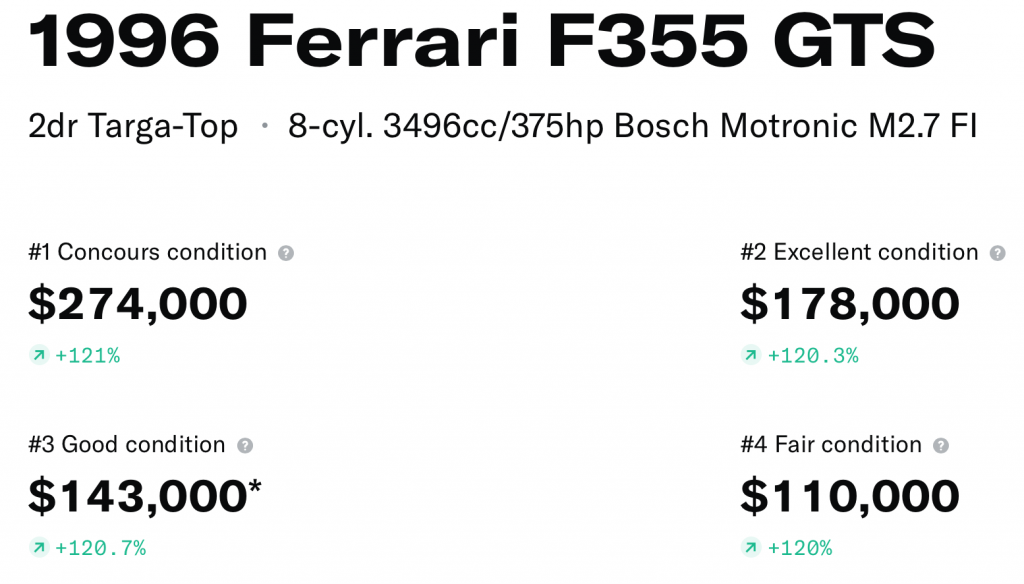Click the help icon beside Good condition
Screen dimensions: 1024x584
[x=245, y=445]
